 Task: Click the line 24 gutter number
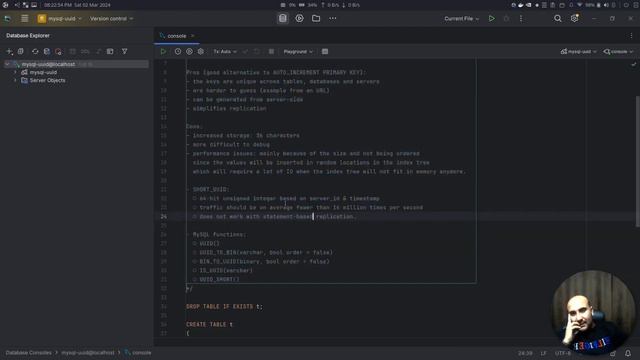pyautogui.click(x=163, y=216)
